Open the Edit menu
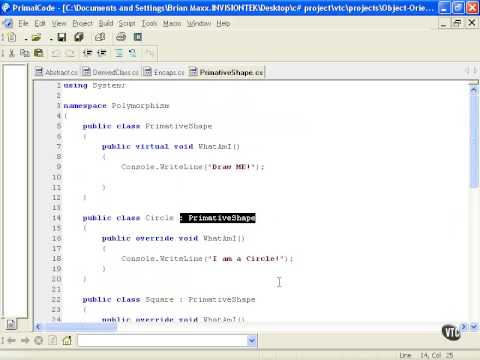The width and height of the screenshot is (480, 360). (x=40, y=23)
